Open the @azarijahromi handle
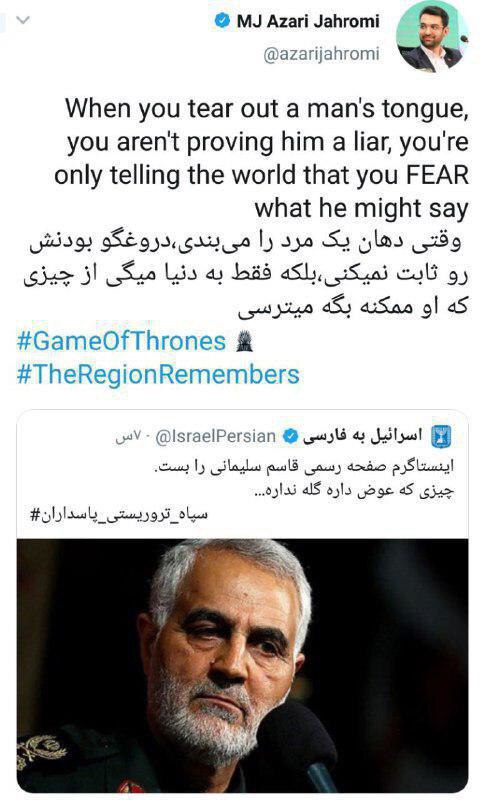485x800 pixels. (321, 54)
